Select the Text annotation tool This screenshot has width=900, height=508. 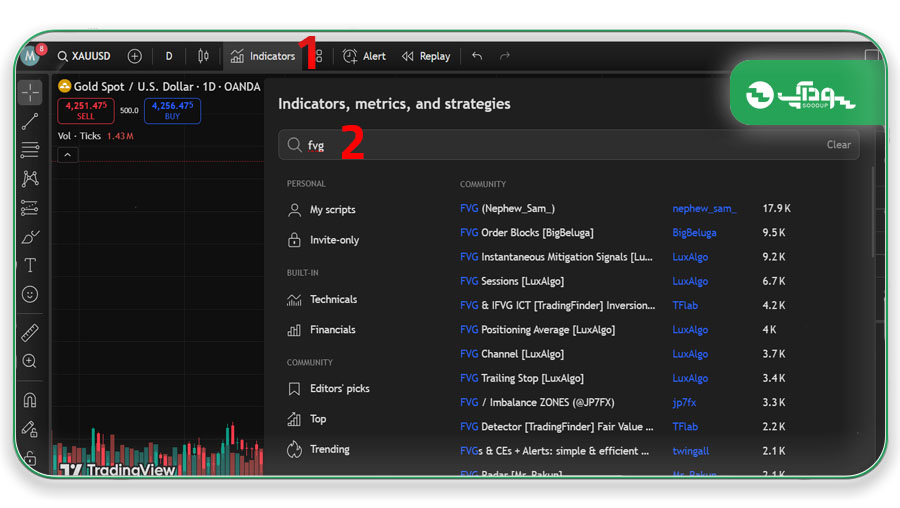(30, 265)
